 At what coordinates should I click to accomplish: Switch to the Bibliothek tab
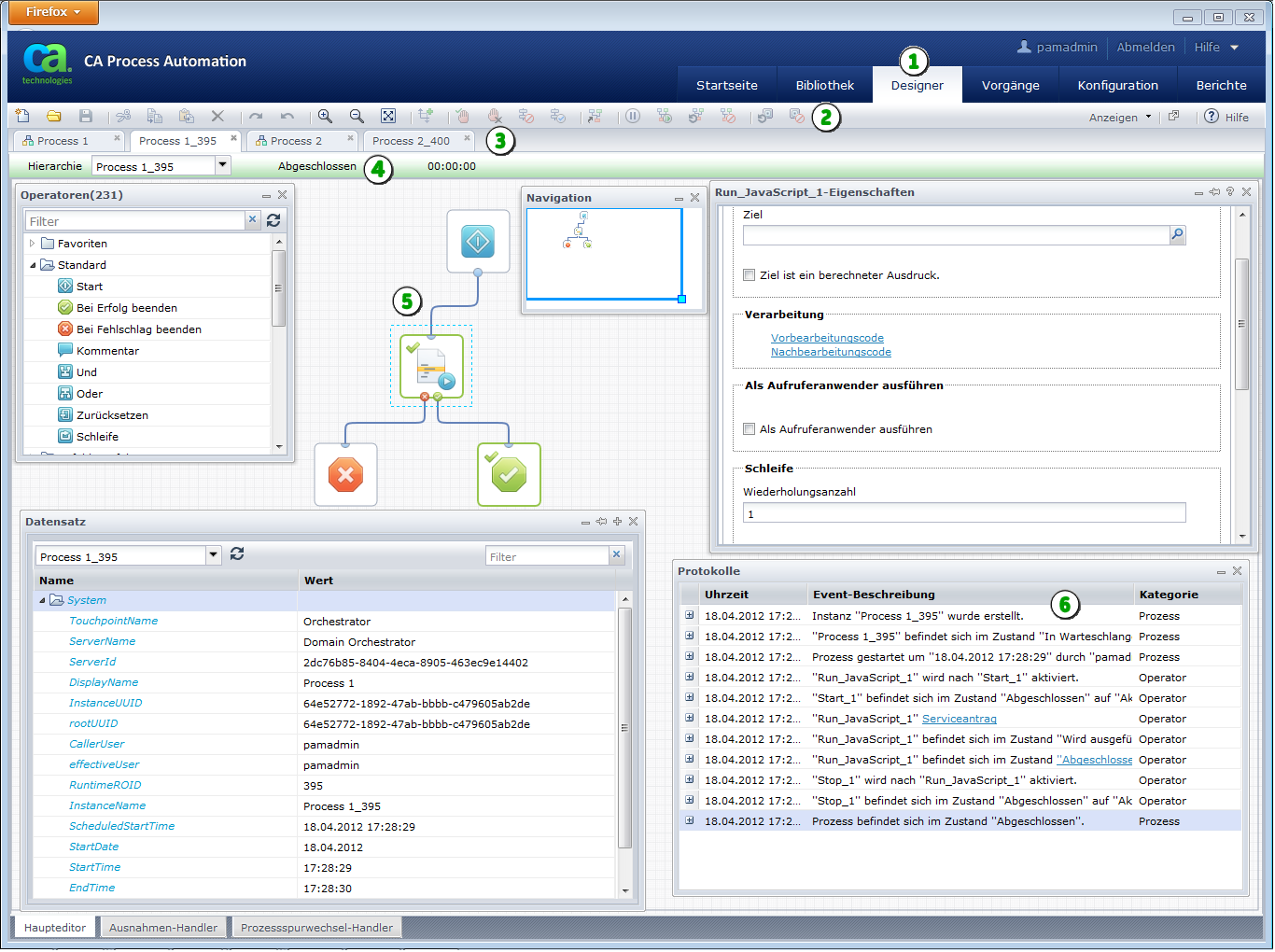pyautogui.click(x=824, y=85)
